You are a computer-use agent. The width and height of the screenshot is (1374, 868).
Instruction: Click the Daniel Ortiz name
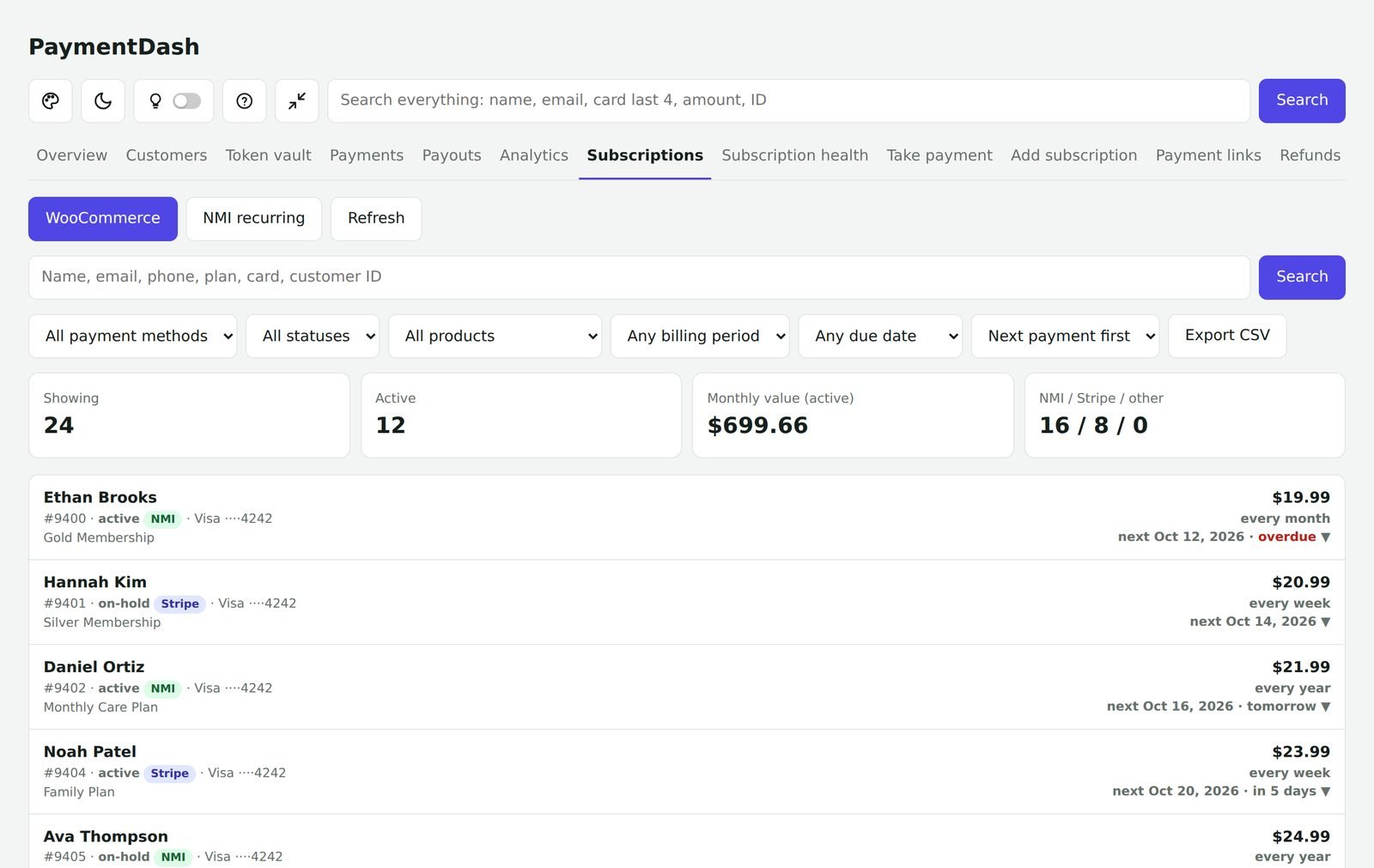tap(94, 667)
